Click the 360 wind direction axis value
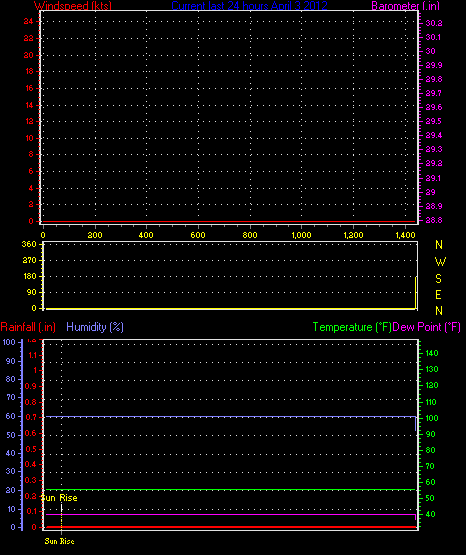 coord(29,245)
